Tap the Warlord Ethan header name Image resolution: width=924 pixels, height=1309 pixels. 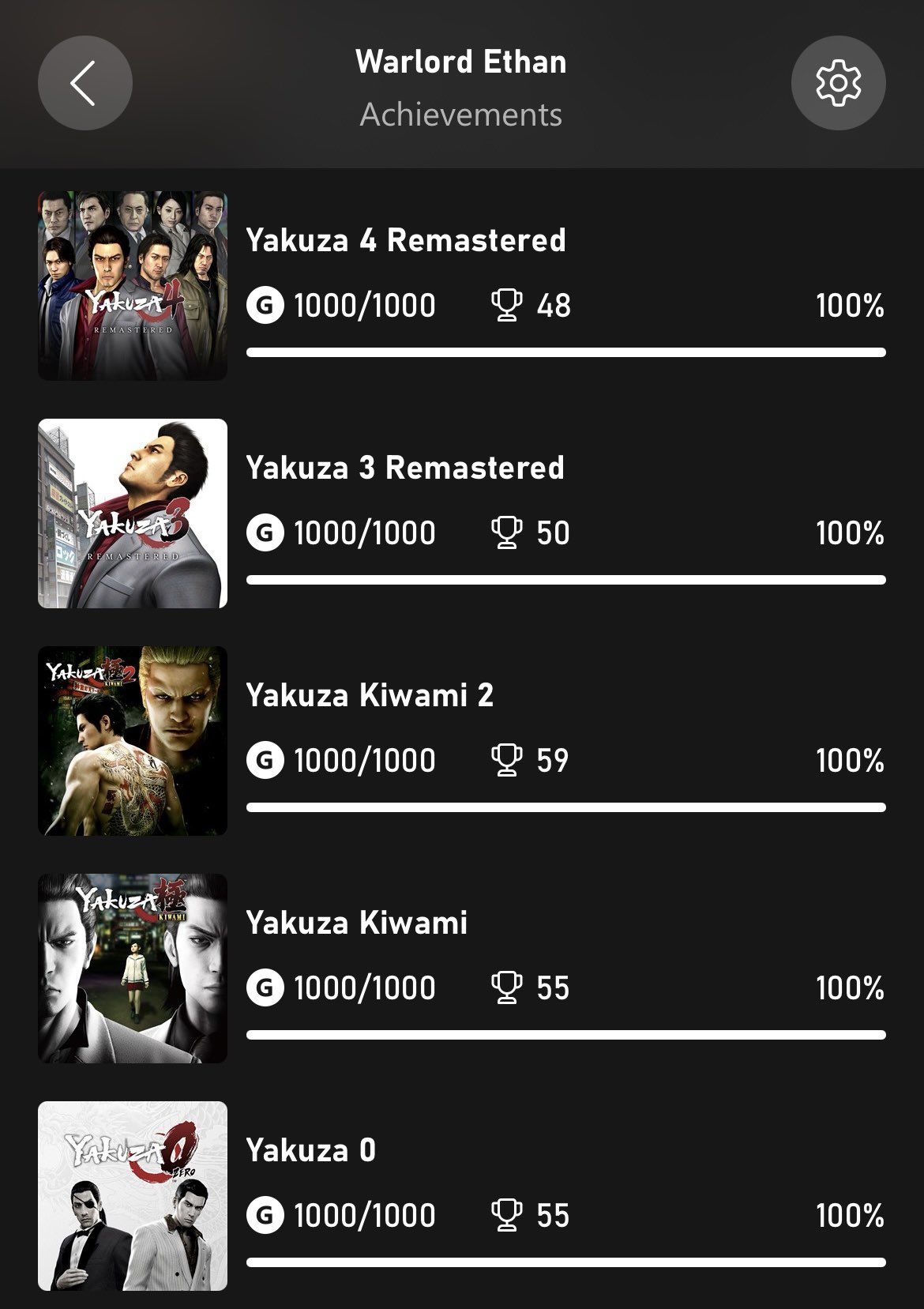460,62
